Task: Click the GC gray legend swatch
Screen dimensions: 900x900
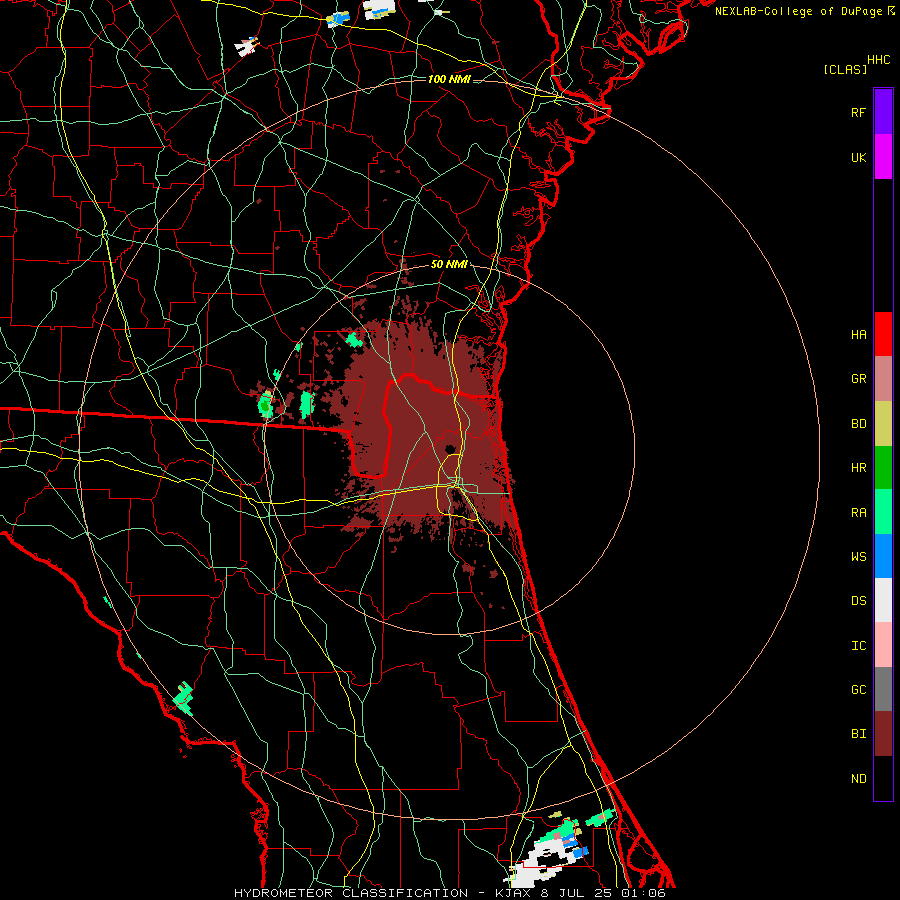Action: (883, 689)
